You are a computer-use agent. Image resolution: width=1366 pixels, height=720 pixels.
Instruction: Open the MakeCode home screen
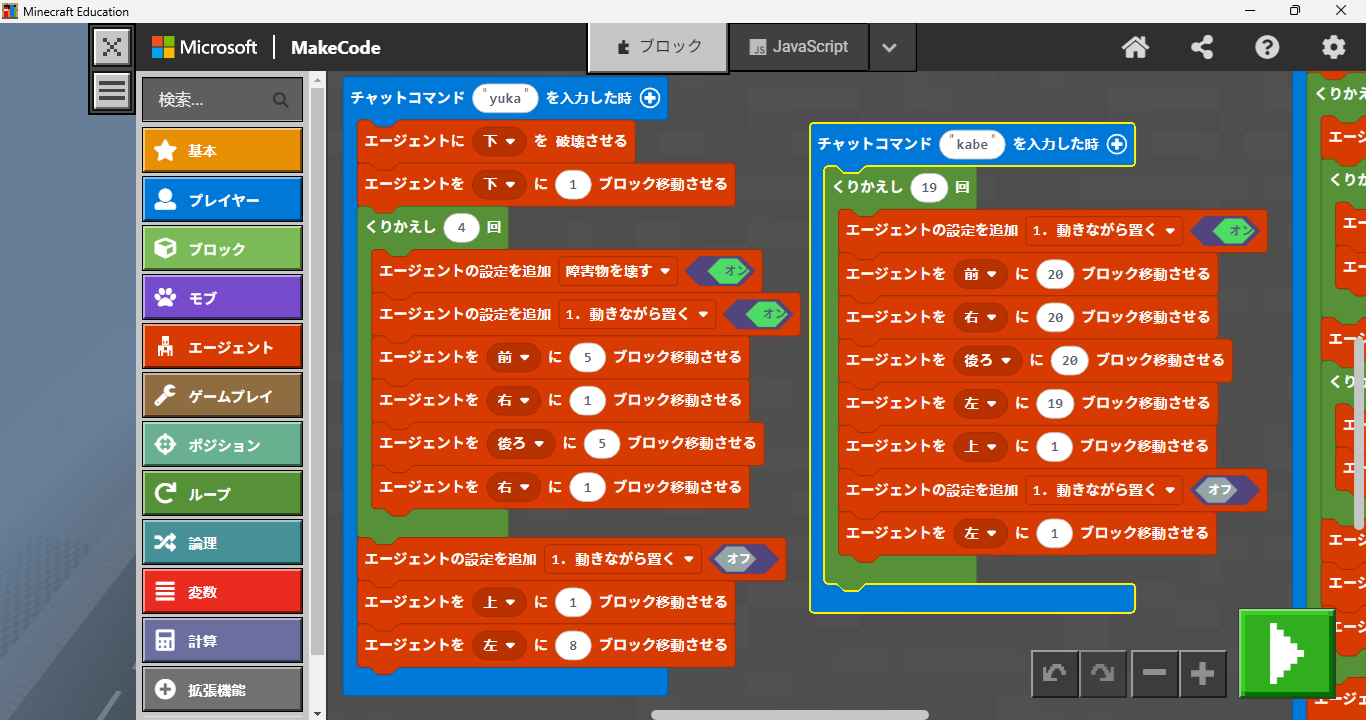tap(1134, 47)
